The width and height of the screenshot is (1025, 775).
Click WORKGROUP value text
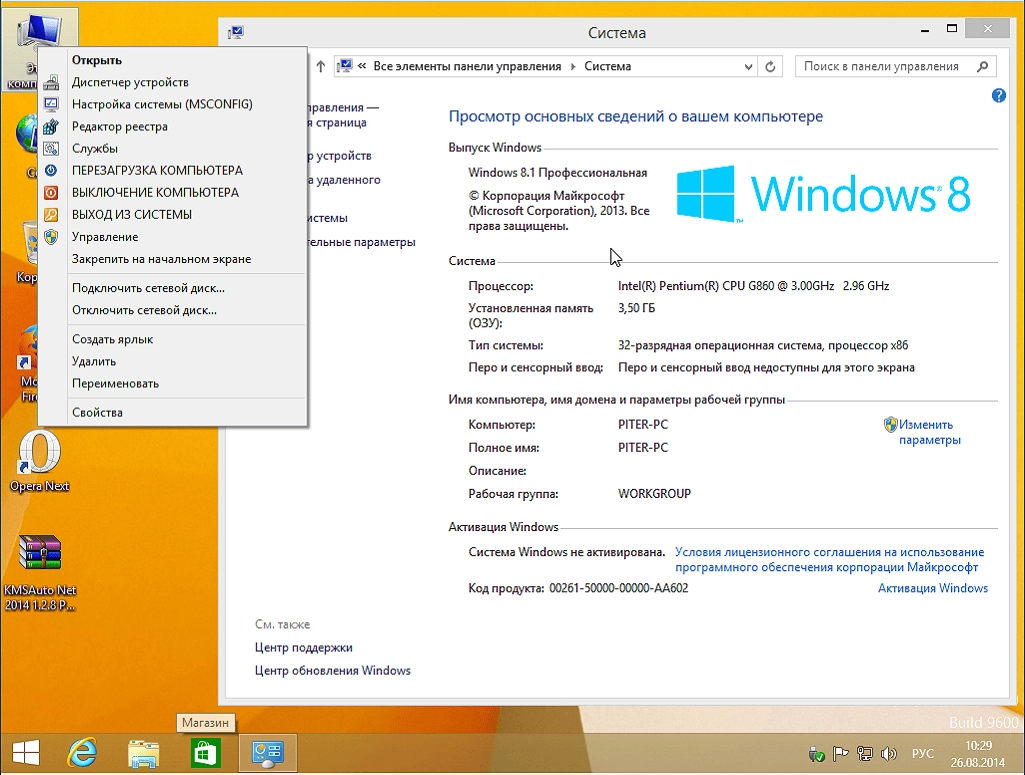(x=654, y=494)
